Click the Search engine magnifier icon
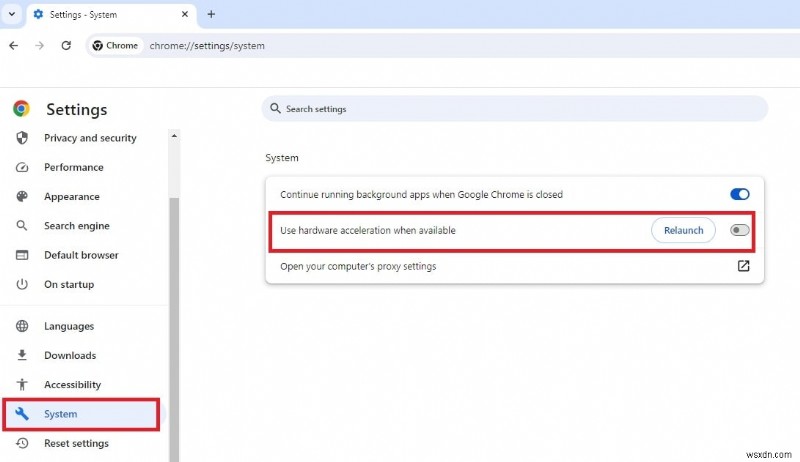800x462 pixels. [22, 225]
